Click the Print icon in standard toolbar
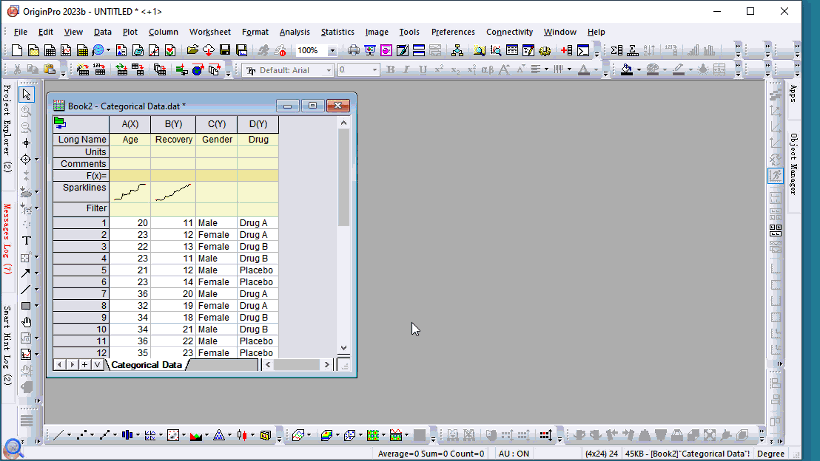This screenshot has height=461, width=820. point(354,50)
